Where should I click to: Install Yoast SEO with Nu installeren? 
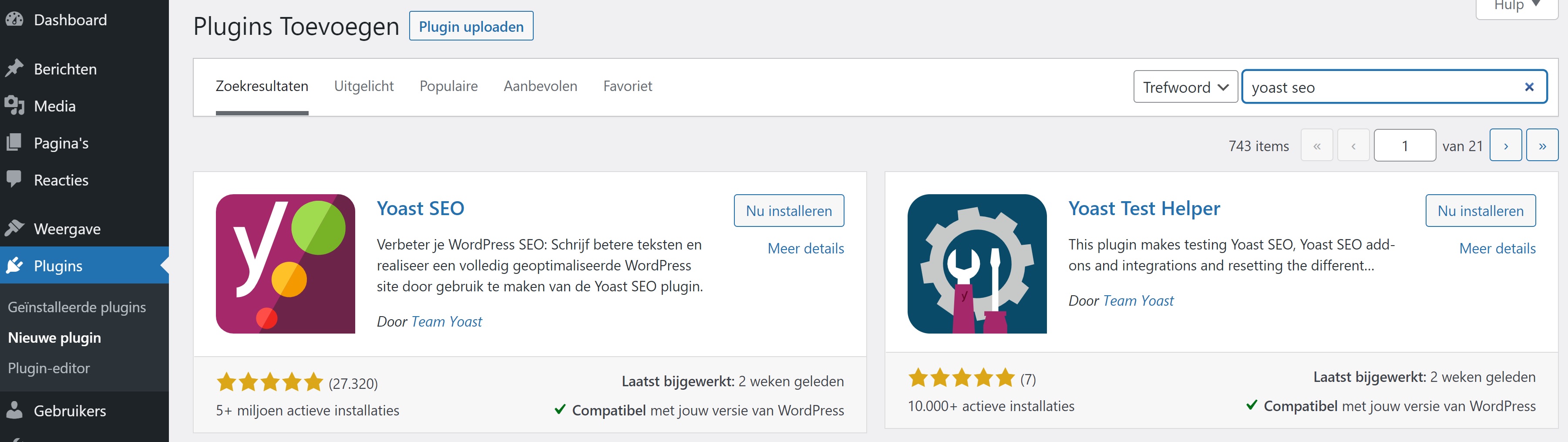pyautogui.click(x=789, y=211)
